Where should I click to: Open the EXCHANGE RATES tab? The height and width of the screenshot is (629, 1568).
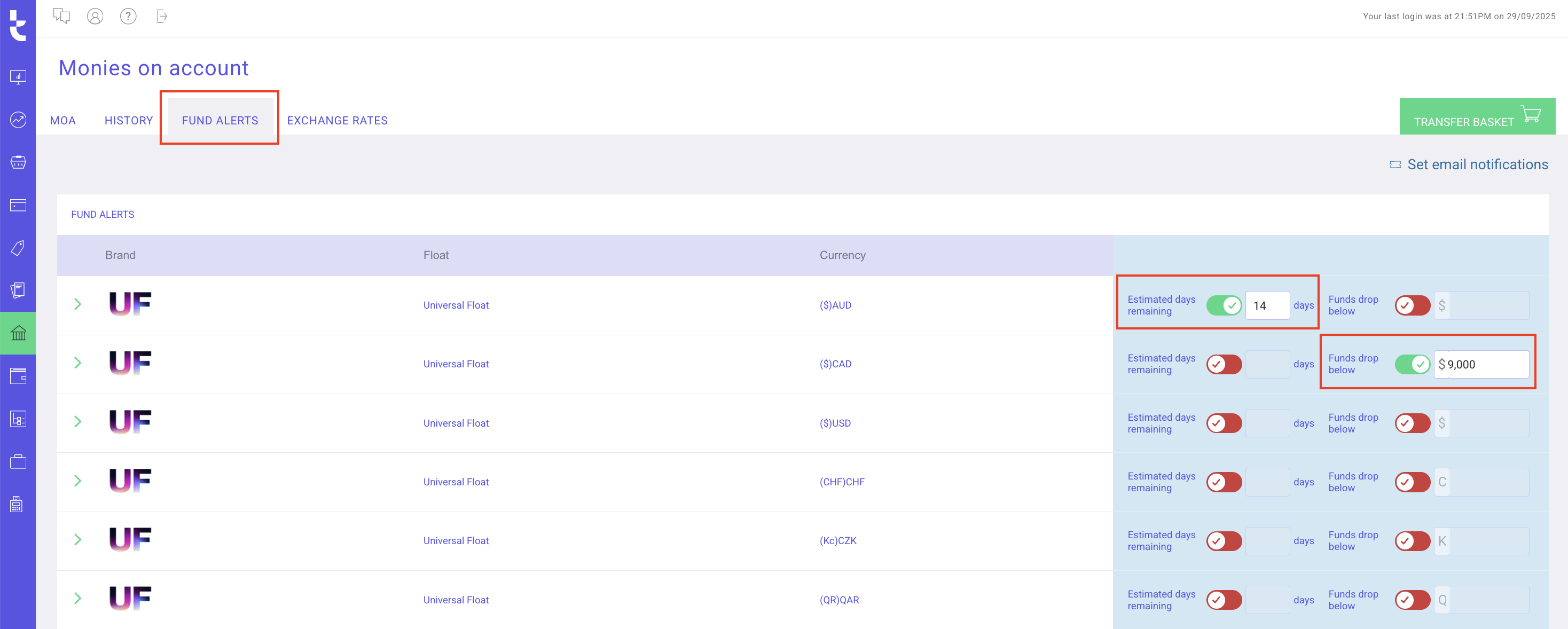(337, 121)
